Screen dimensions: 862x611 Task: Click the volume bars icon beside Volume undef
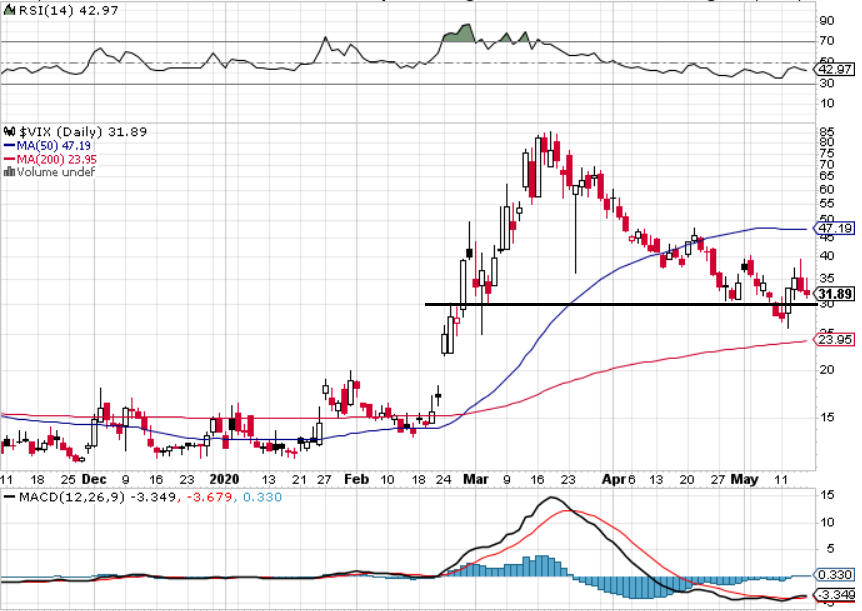[9, 172]
